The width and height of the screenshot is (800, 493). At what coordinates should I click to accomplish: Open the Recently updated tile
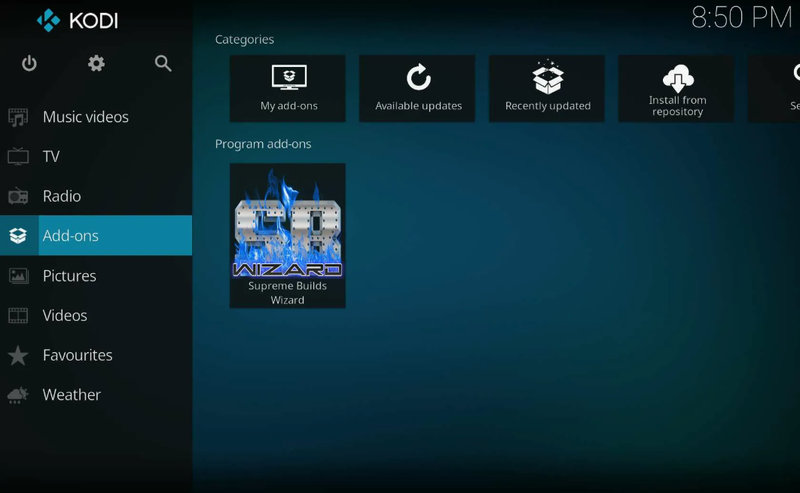pos(547,88)
